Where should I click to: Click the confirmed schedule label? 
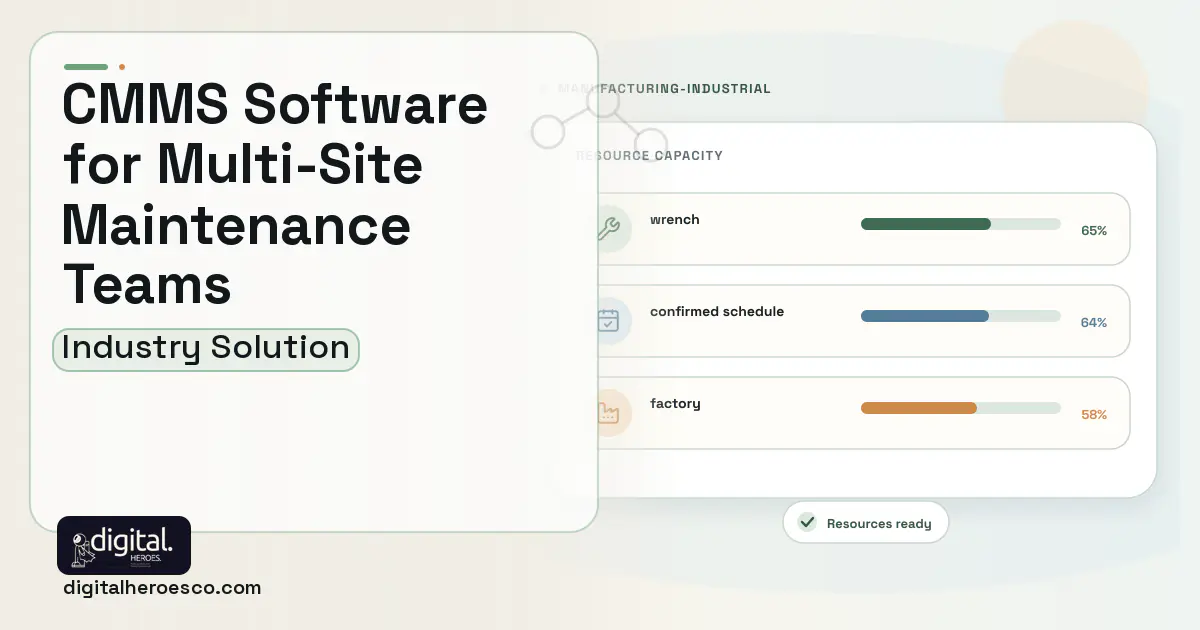point(717,312)
